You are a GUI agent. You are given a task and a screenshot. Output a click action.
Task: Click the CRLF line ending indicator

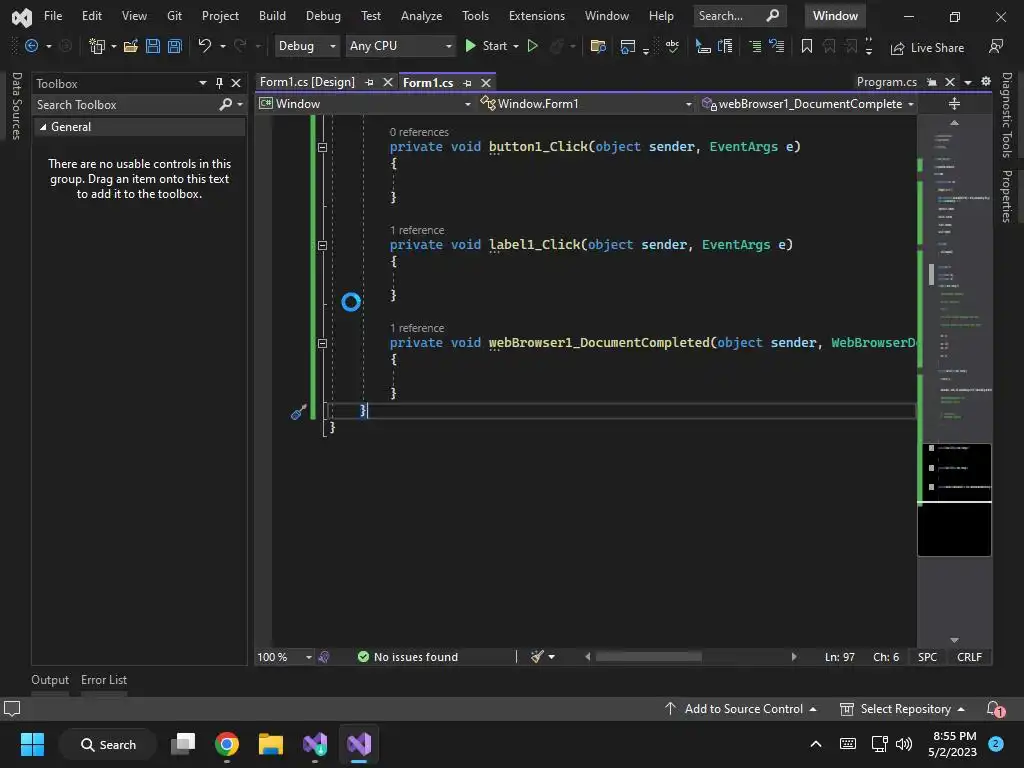(969, 657)
